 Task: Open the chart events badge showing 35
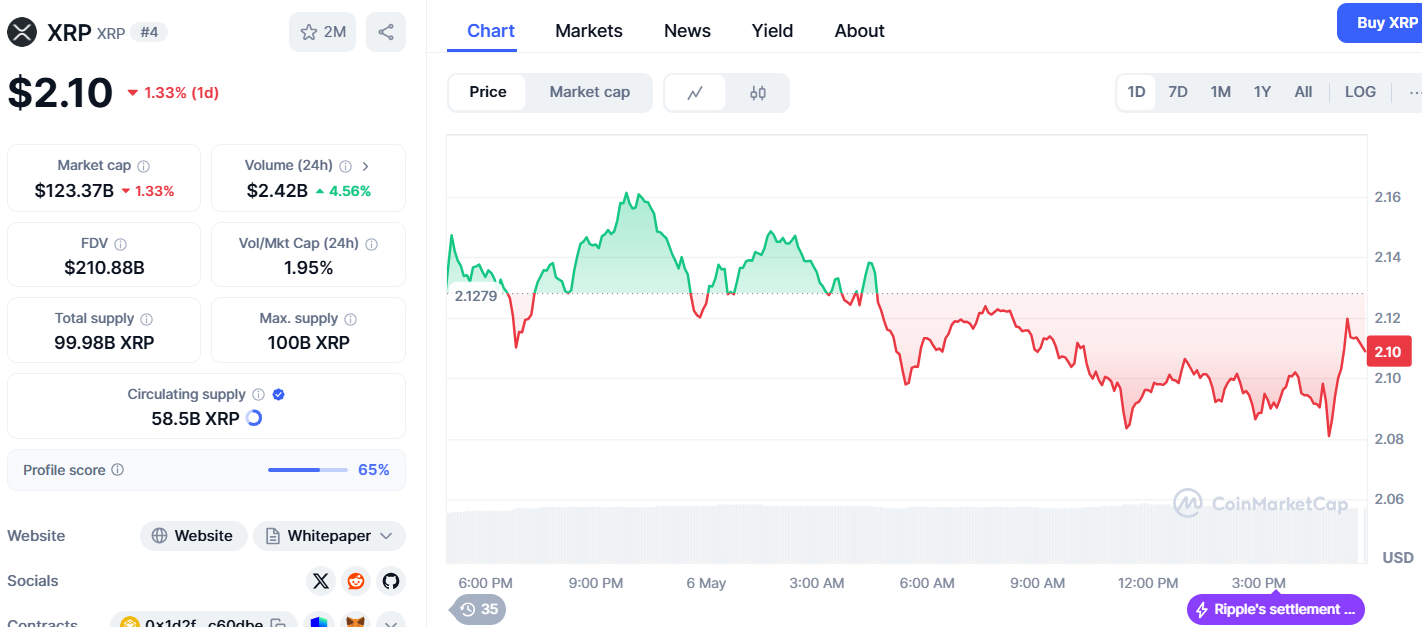pyautogui.click(x=479, y=609)
